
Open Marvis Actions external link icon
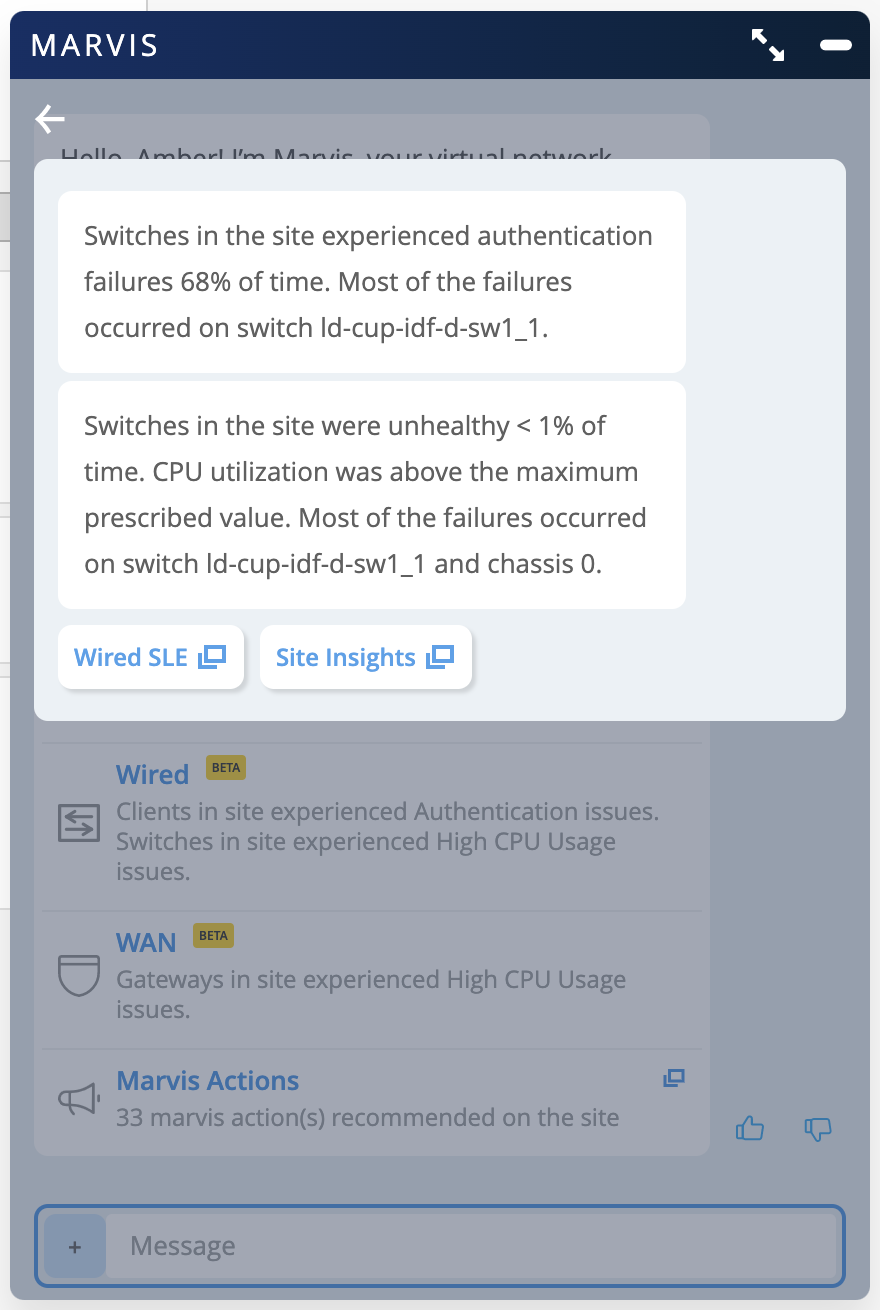pyautogui.click(x=674, y=1078)
